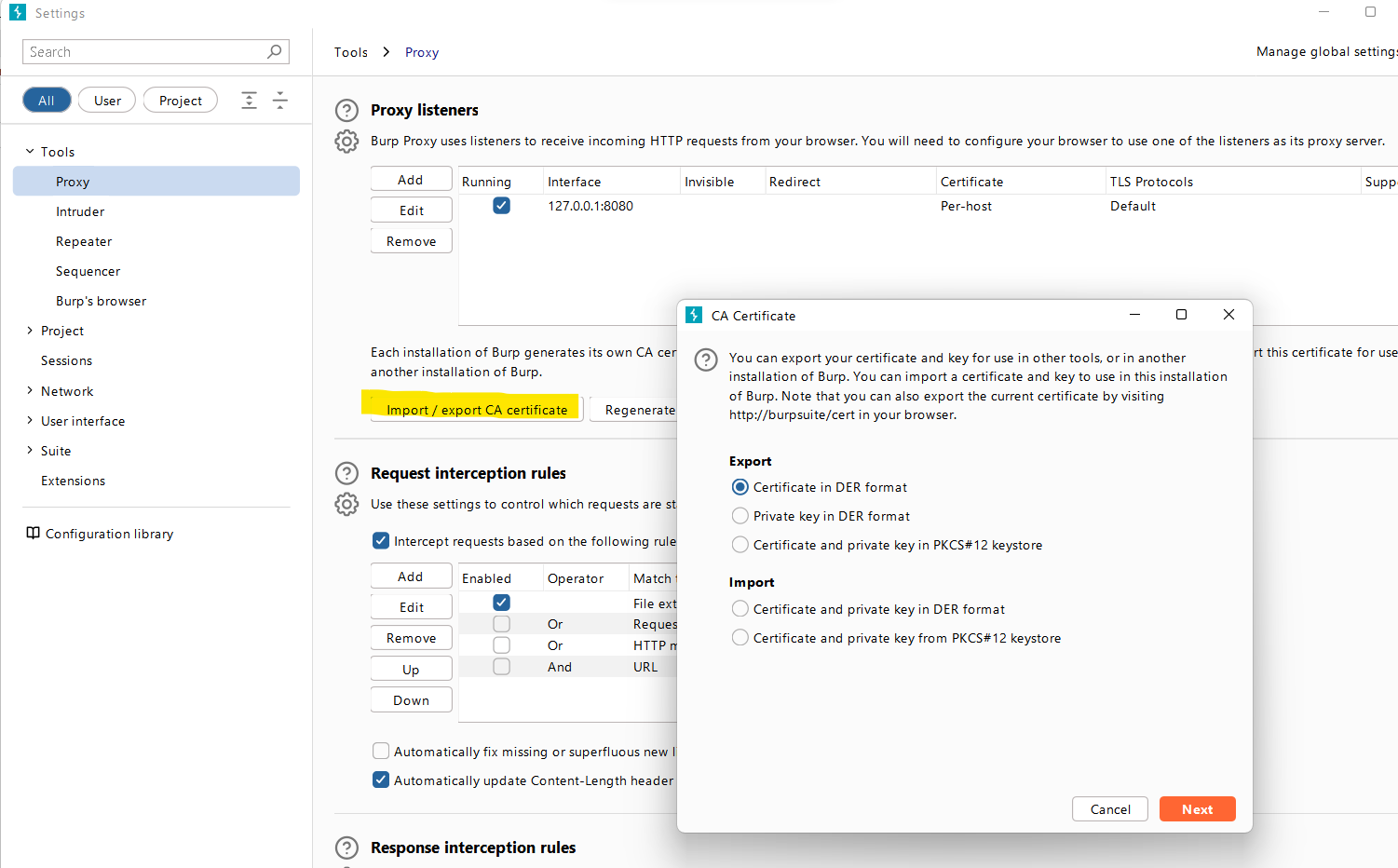The height and width of the screenshot is (868, 1398).
Task: Move interception rule Up
Action: (x=411, y=670)
